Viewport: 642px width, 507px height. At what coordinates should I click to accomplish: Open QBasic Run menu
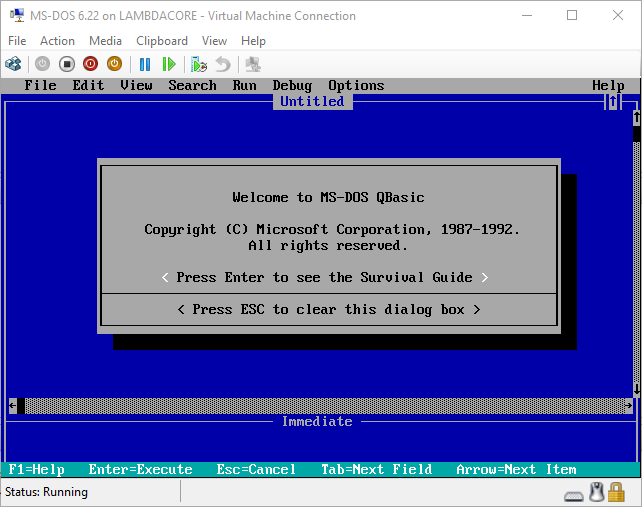tap(244, 85)
